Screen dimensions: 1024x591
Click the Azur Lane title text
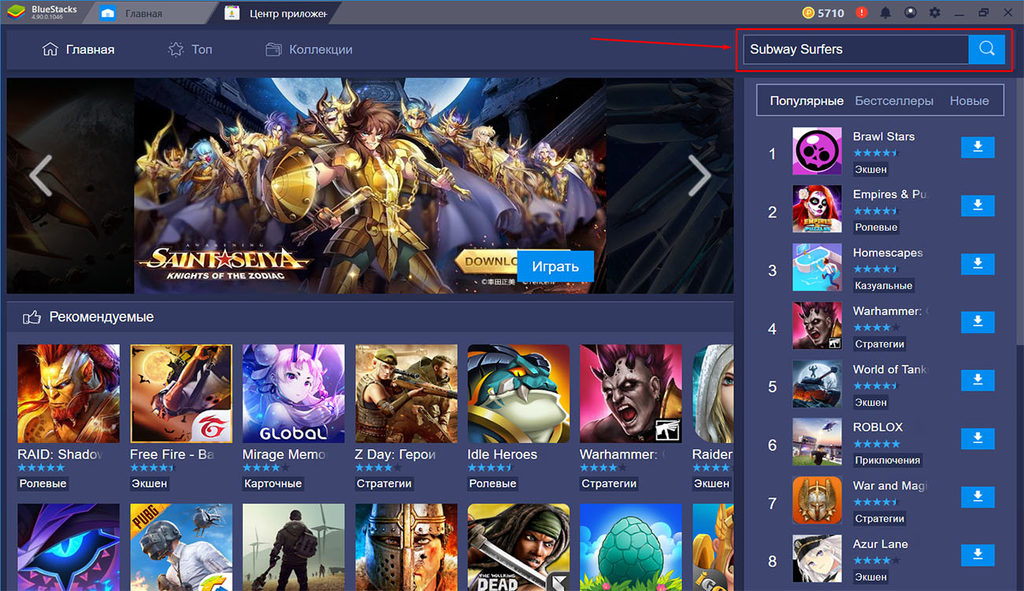[880, 544]
